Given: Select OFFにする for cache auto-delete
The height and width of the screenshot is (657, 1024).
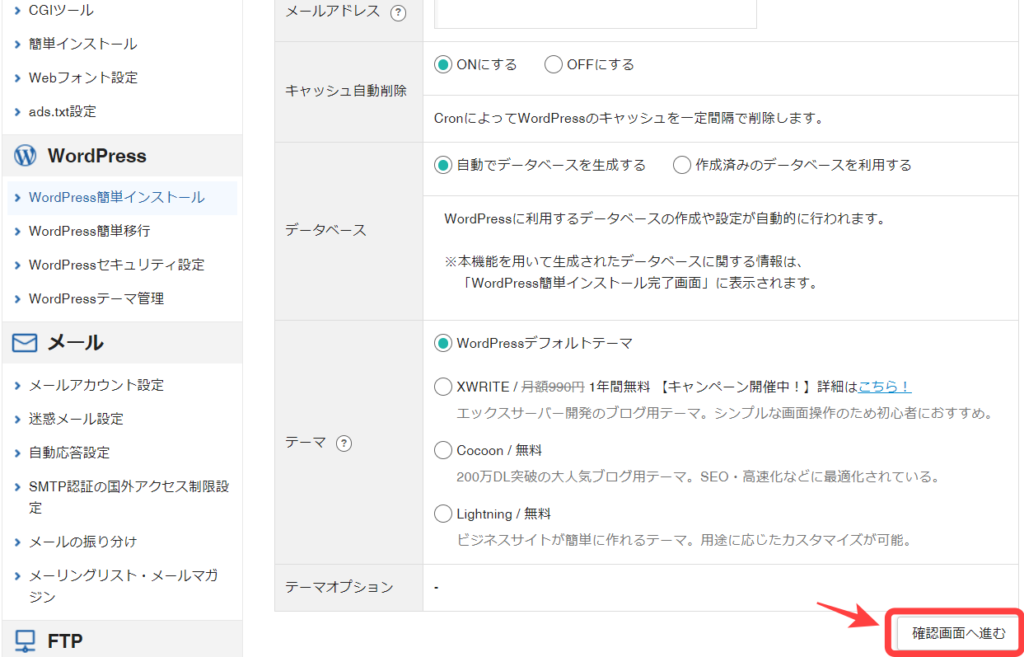Looking at the screenshot, I should [x=553, y=65].
